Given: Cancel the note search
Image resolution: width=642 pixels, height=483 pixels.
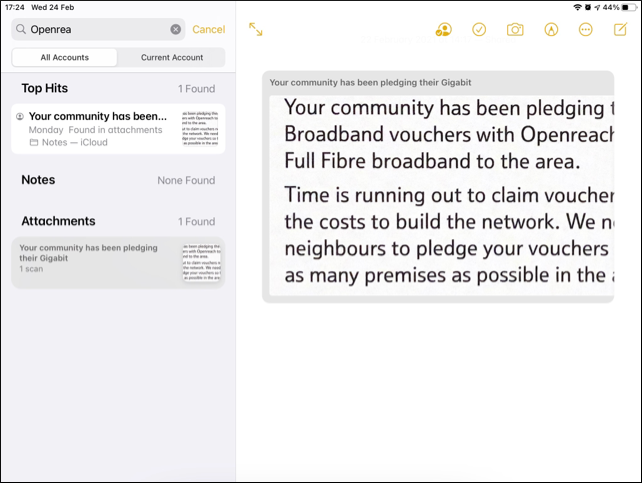Looking at the screenshot, I should click(x=209, y=29).
